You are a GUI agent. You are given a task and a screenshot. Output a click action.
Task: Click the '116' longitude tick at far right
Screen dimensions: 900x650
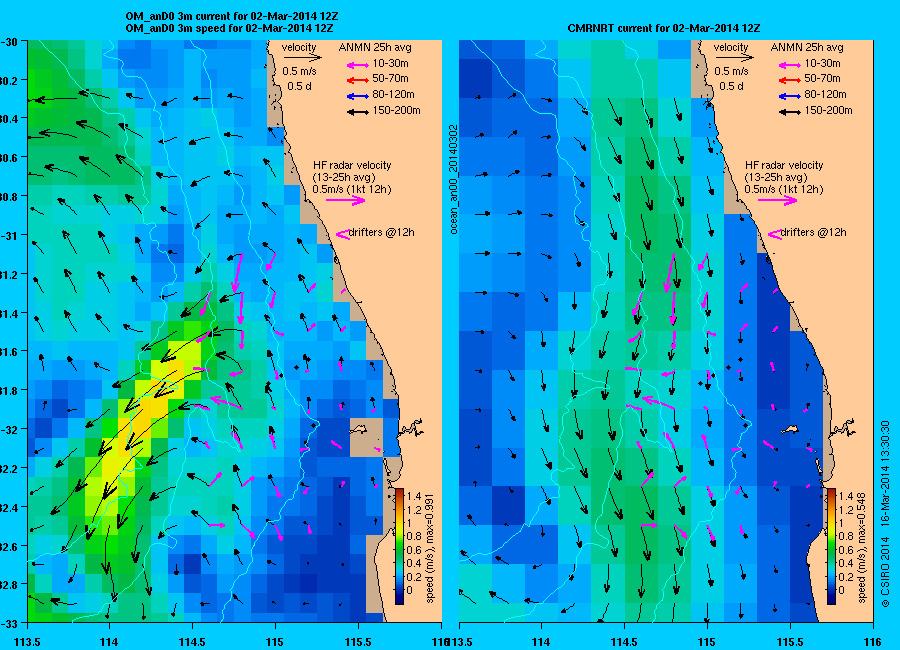[872, 642]
